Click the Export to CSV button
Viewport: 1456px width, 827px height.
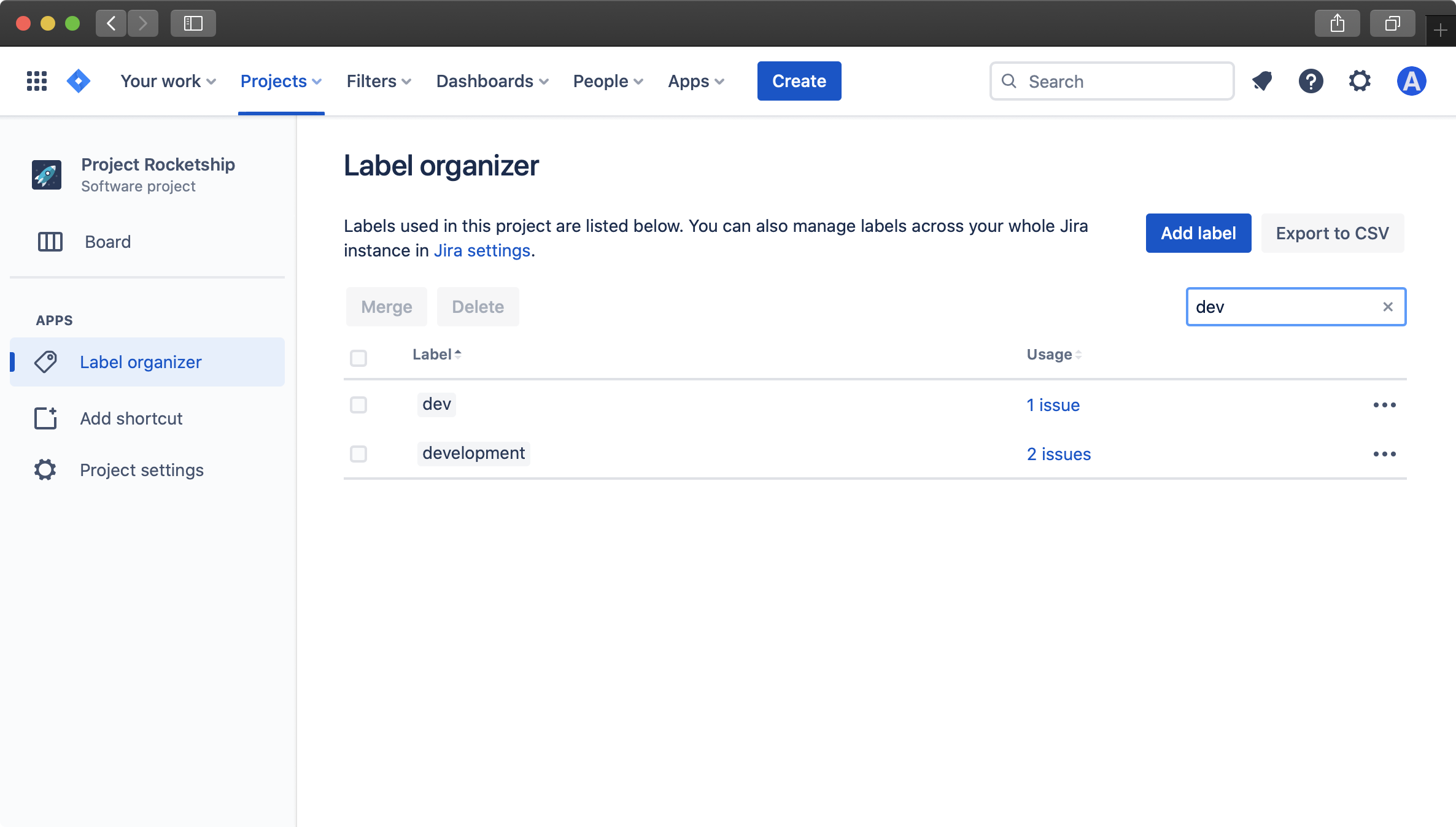tap(1333, 233)
